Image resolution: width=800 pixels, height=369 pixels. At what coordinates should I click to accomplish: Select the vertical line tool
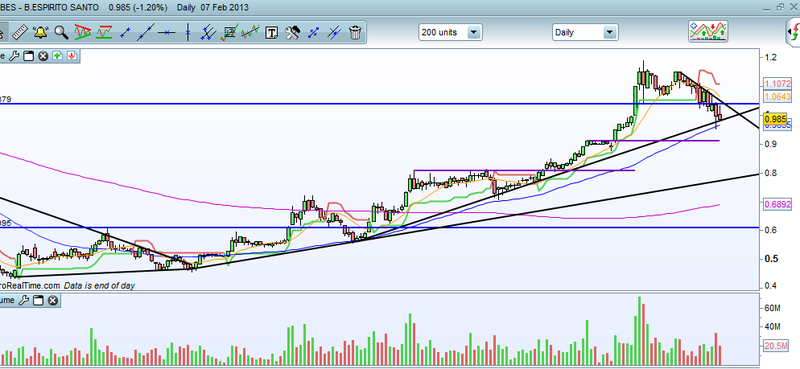187,33
